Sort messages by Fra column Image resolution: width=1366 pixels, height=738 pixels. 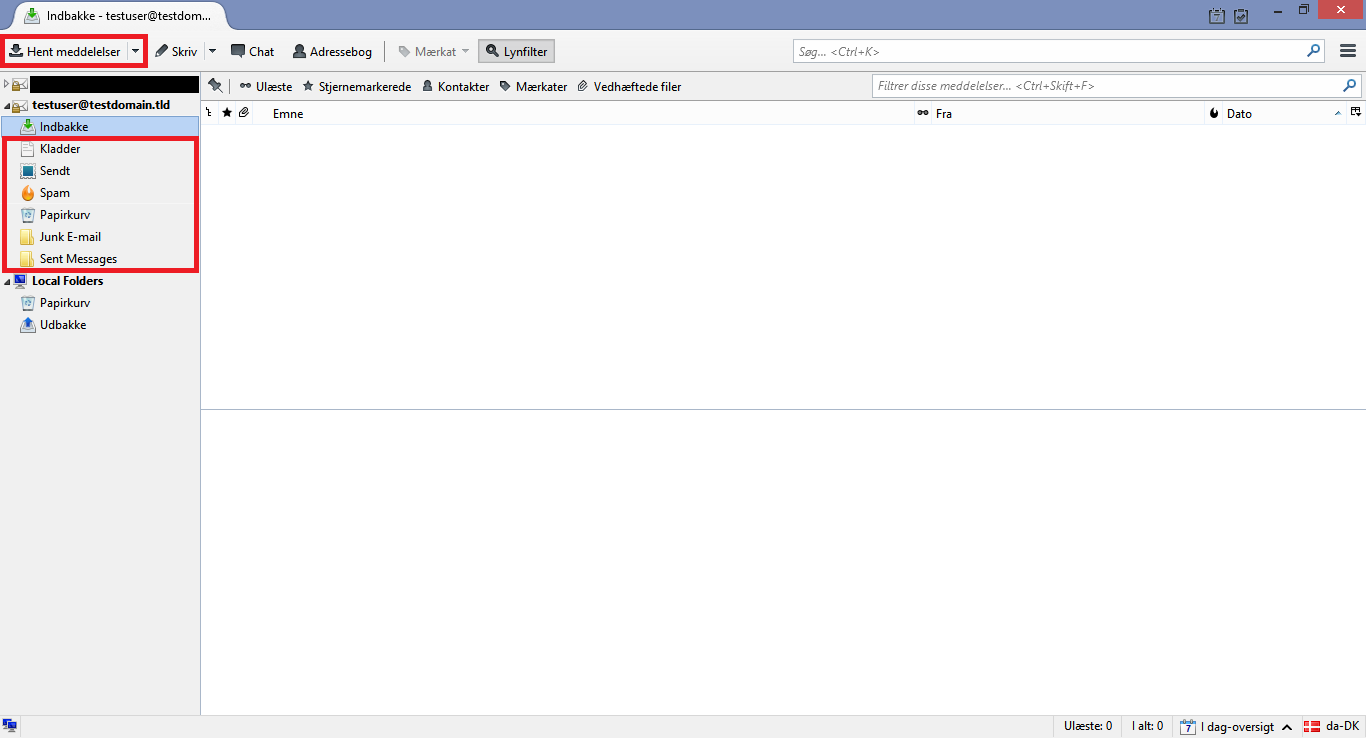click(x=1068, y=113)
